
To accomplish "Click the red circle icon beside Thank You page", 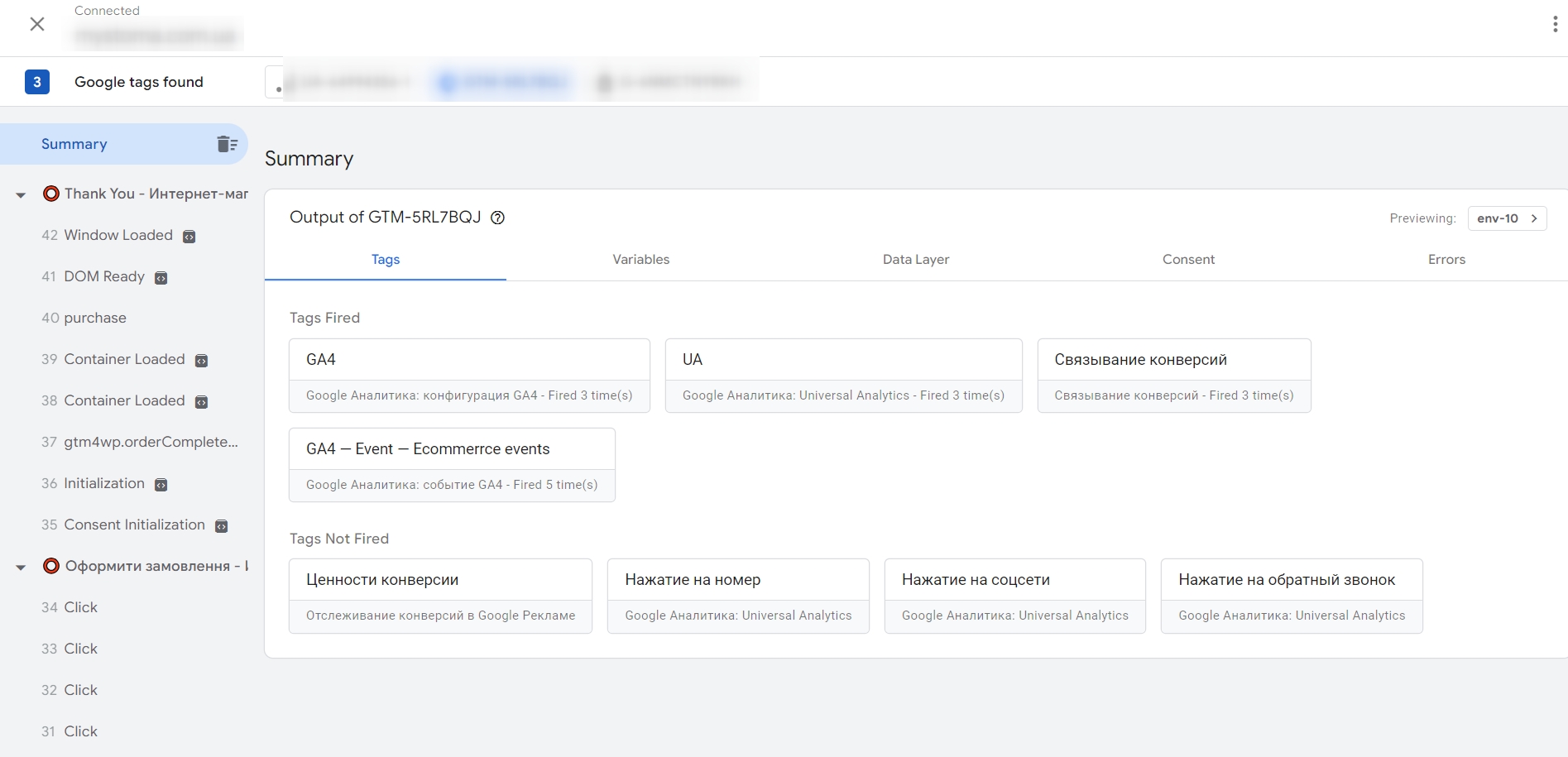I will tap(51, 194).
